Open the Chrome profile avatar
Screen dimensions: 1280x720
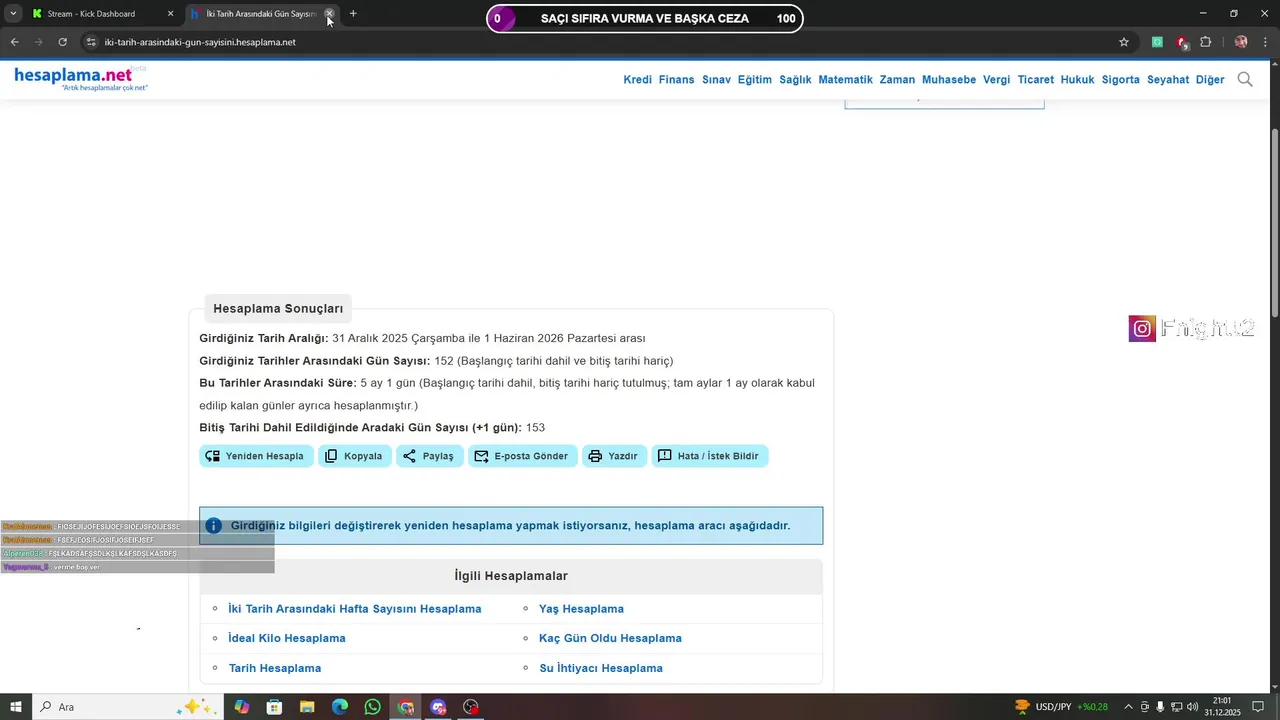click(1241, 42)
